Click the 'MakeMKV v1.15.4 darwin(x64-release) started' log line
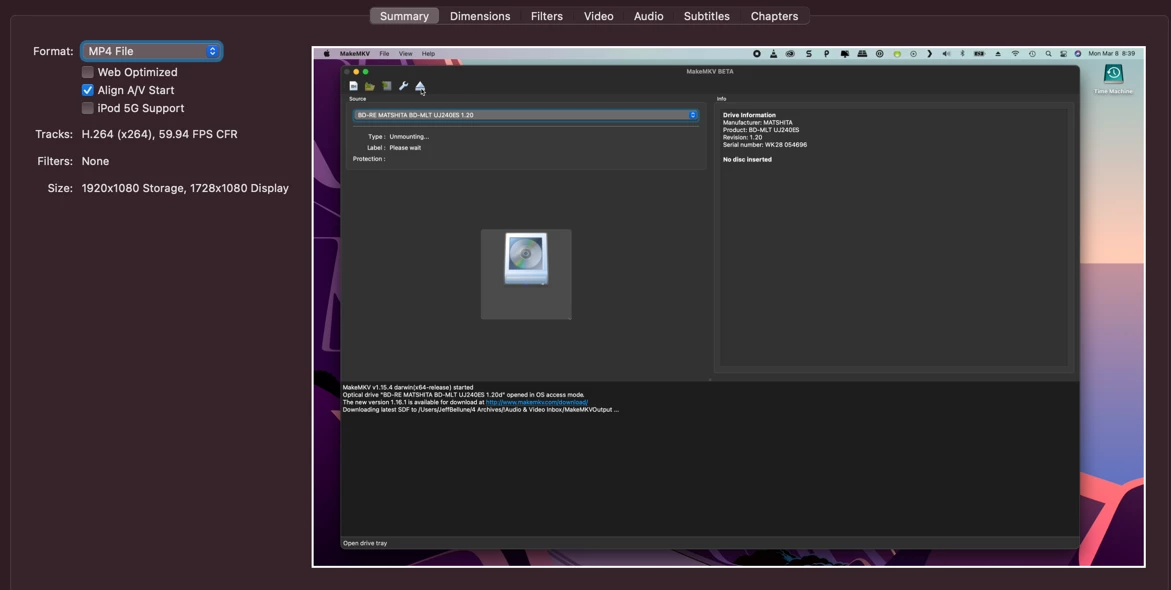 [408, 388]
